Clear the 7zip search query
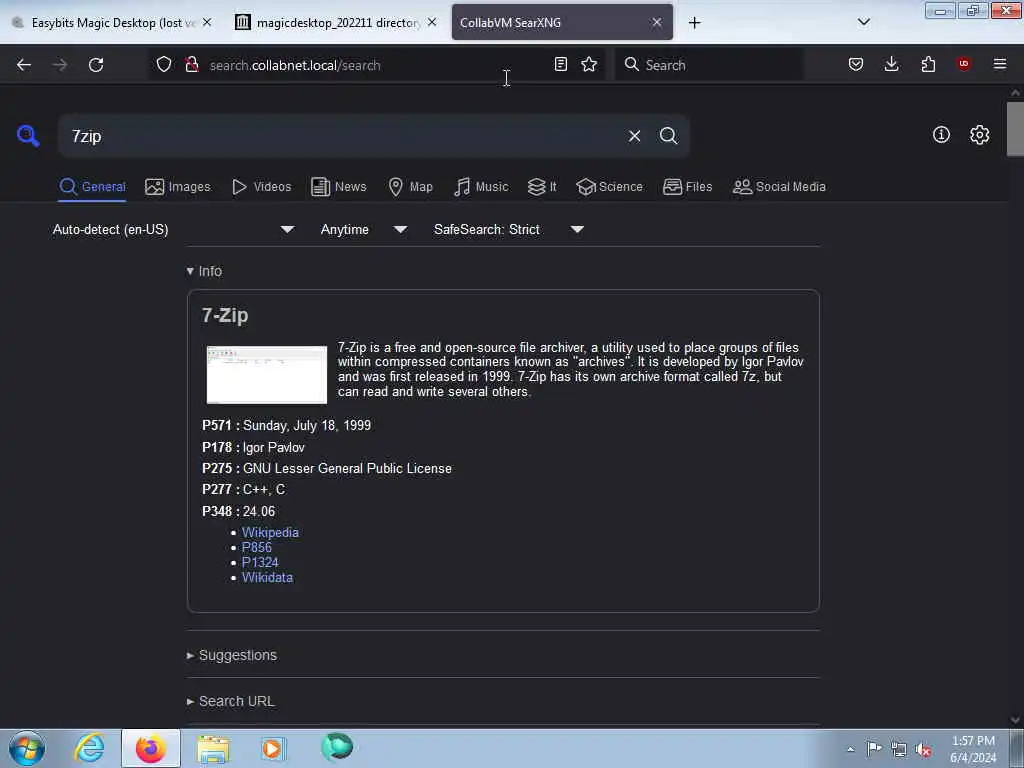The image size is (1024, 768). coord(634,136)
